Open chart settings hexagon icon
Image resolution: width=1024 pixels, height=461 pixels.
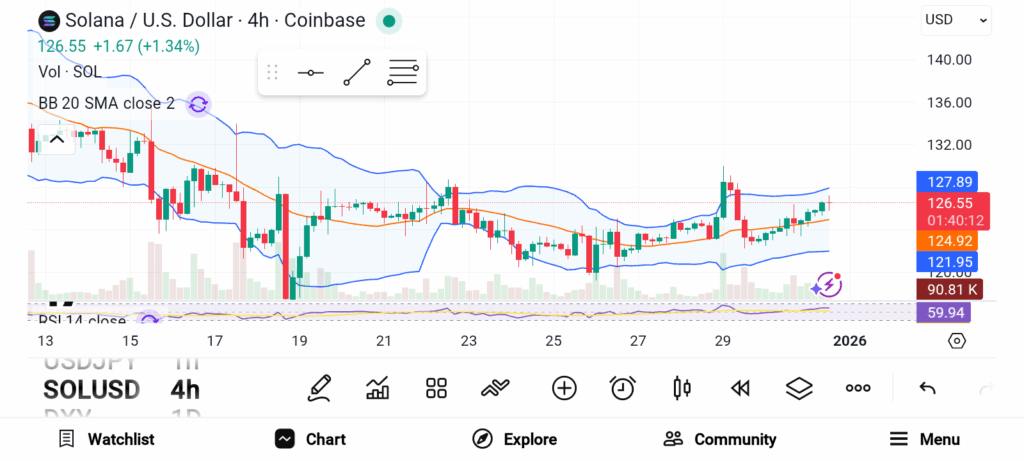tap(957, 341)
